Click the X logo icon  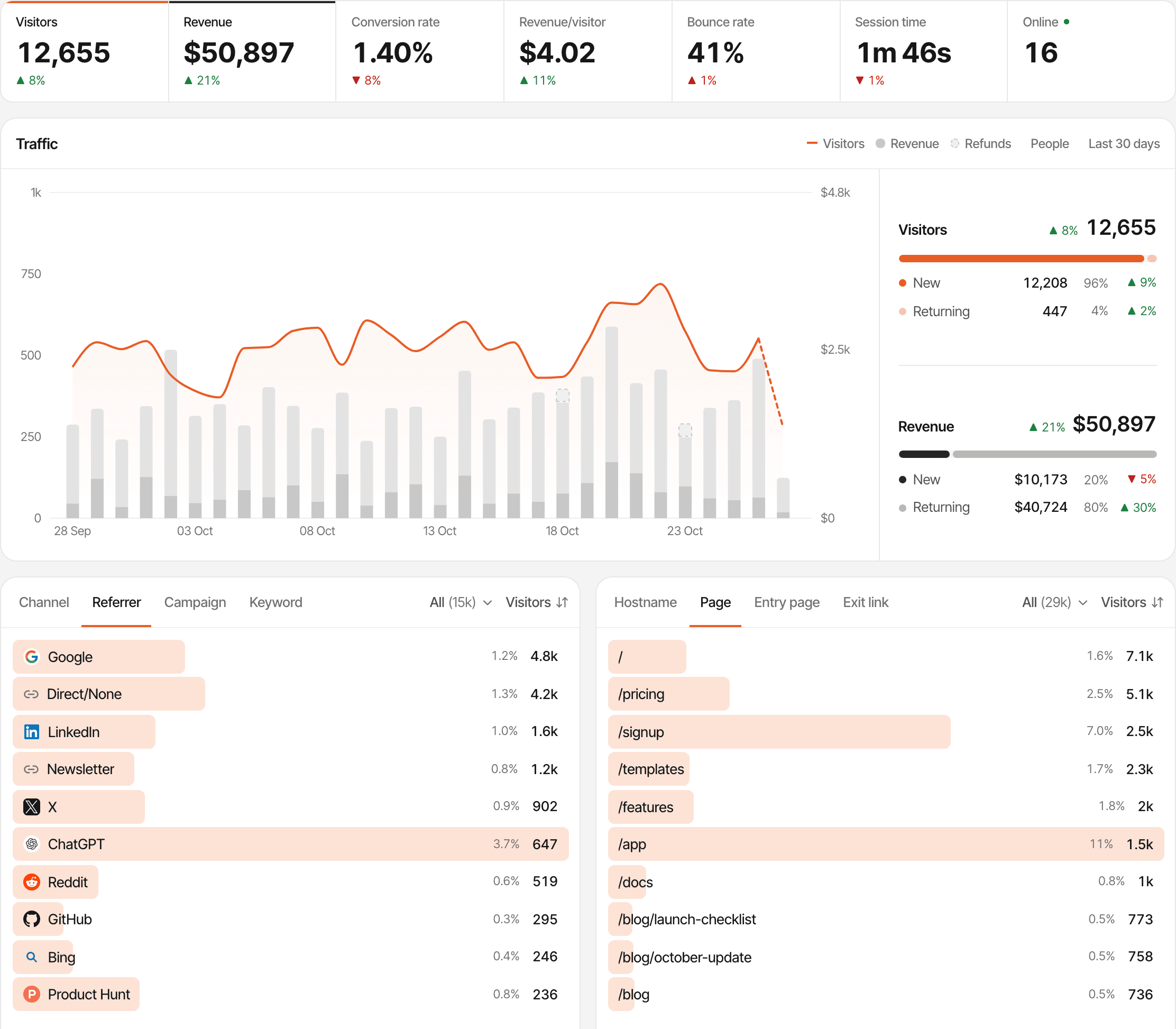point(32,807)
